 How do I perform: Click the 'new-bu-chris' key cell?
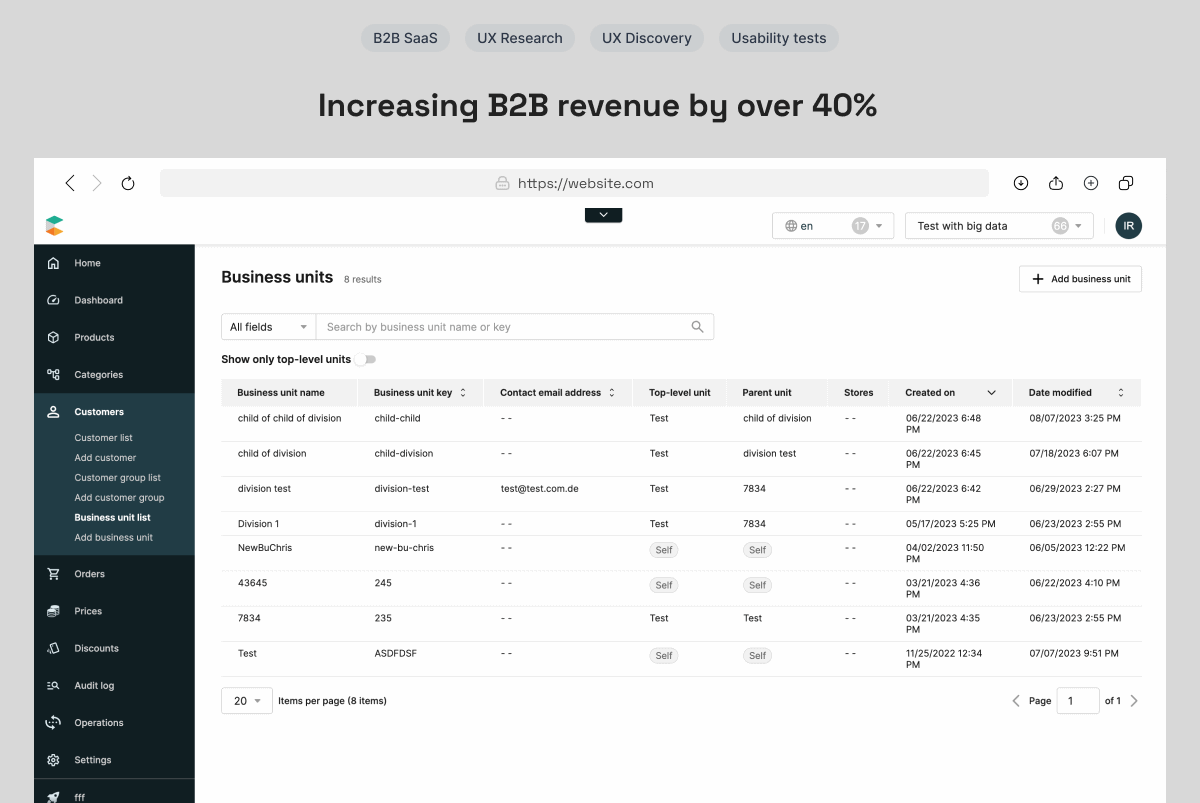[x=404, y=548]
